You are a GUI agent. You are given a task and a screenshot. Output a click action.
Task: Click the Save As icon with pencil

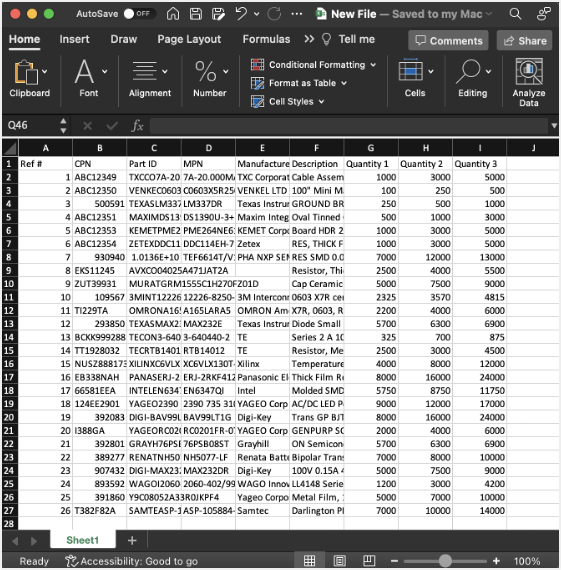218,14
